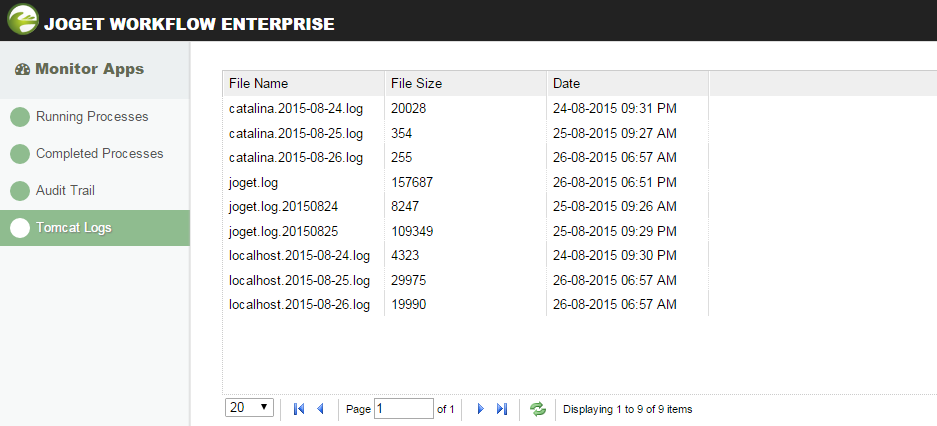Viewport: 937px width, 426px height.
Task: Select Audit Trail in the sidebar
Action: tap(65, 190)
